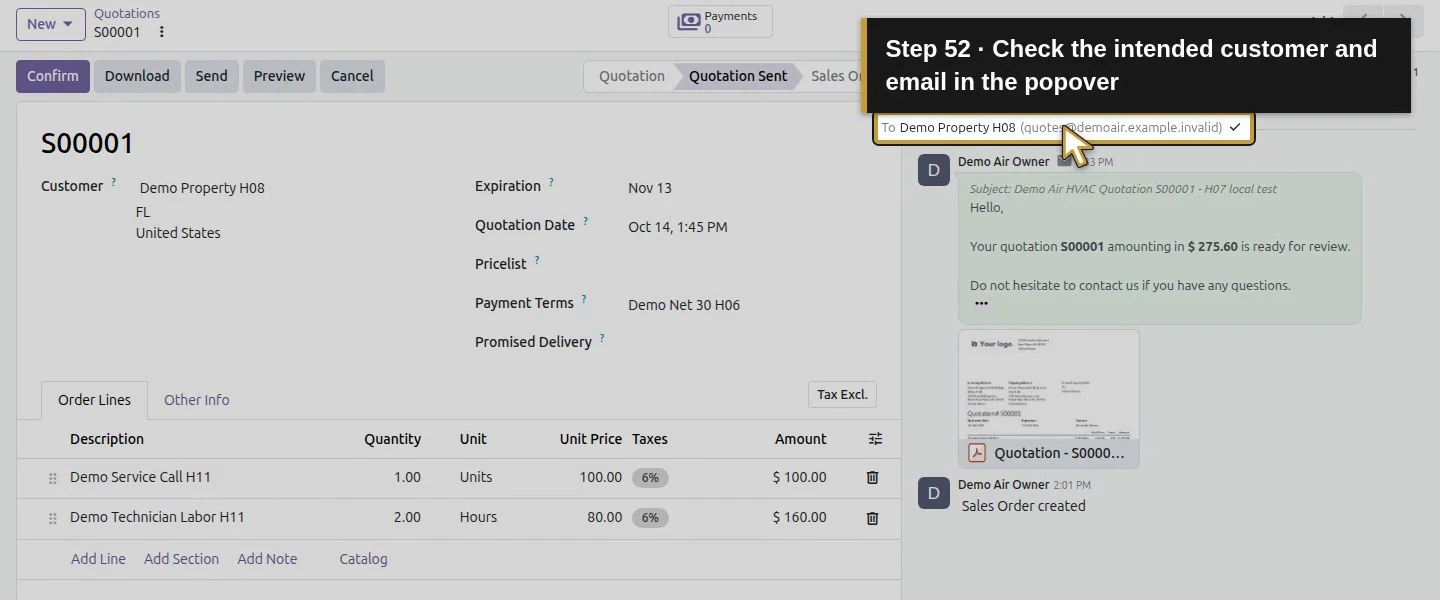Click the Preview button
The width and height of the screenshot is (1440, 600).
click(x=279, y=76)
